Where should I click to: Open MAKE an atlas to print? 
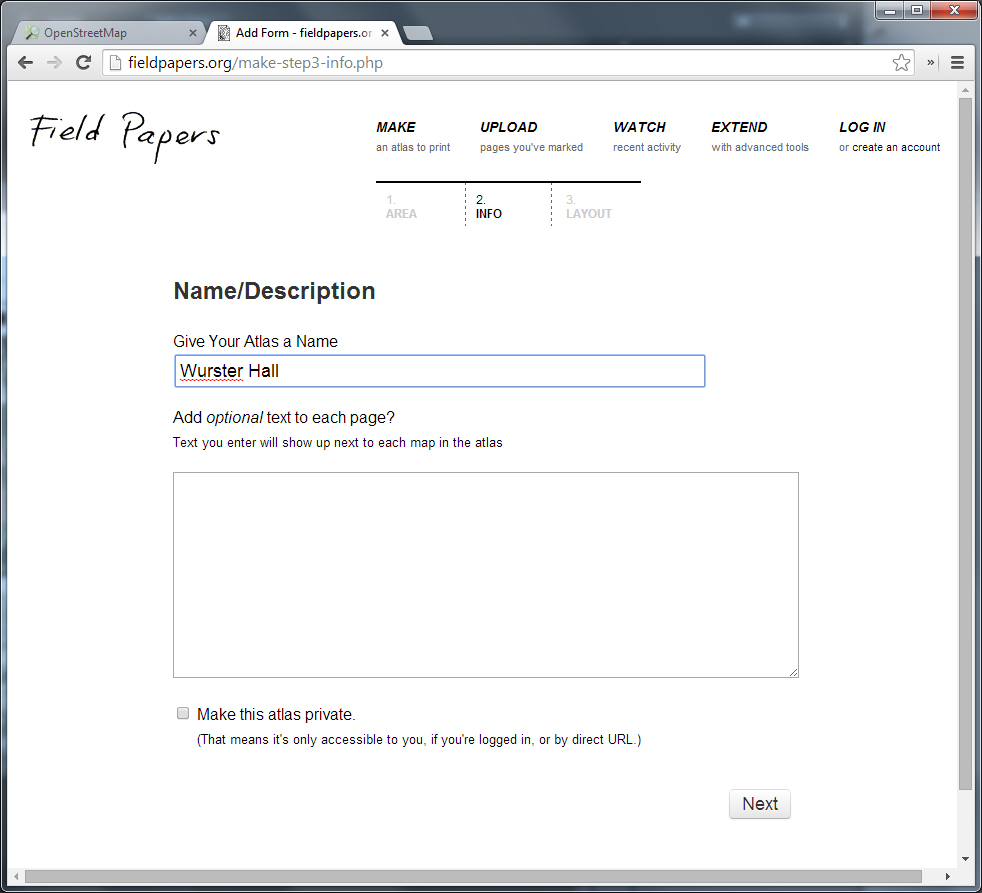413,137
